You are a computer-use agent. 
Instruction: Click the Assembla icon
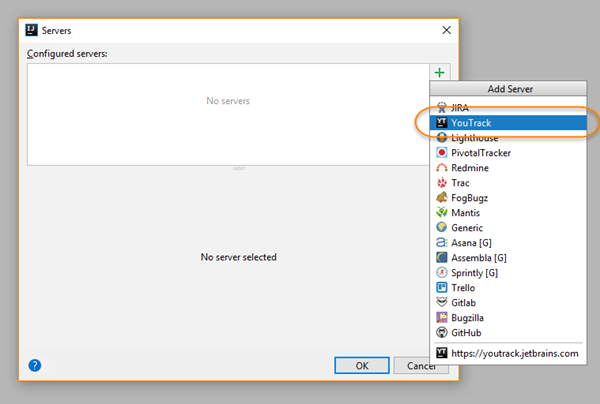(442, 257)
